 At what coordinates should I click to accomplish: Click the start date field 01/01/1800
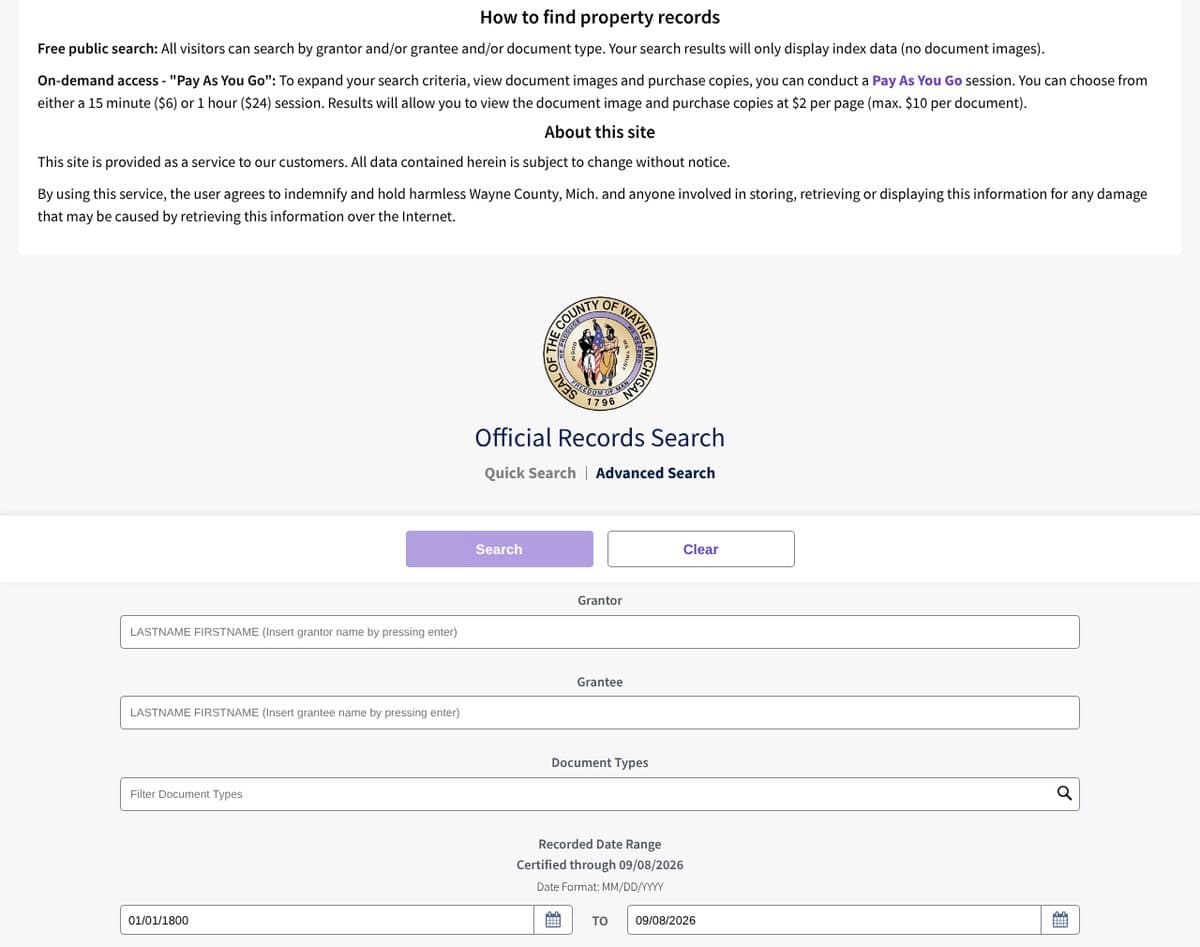click(327, 920)
